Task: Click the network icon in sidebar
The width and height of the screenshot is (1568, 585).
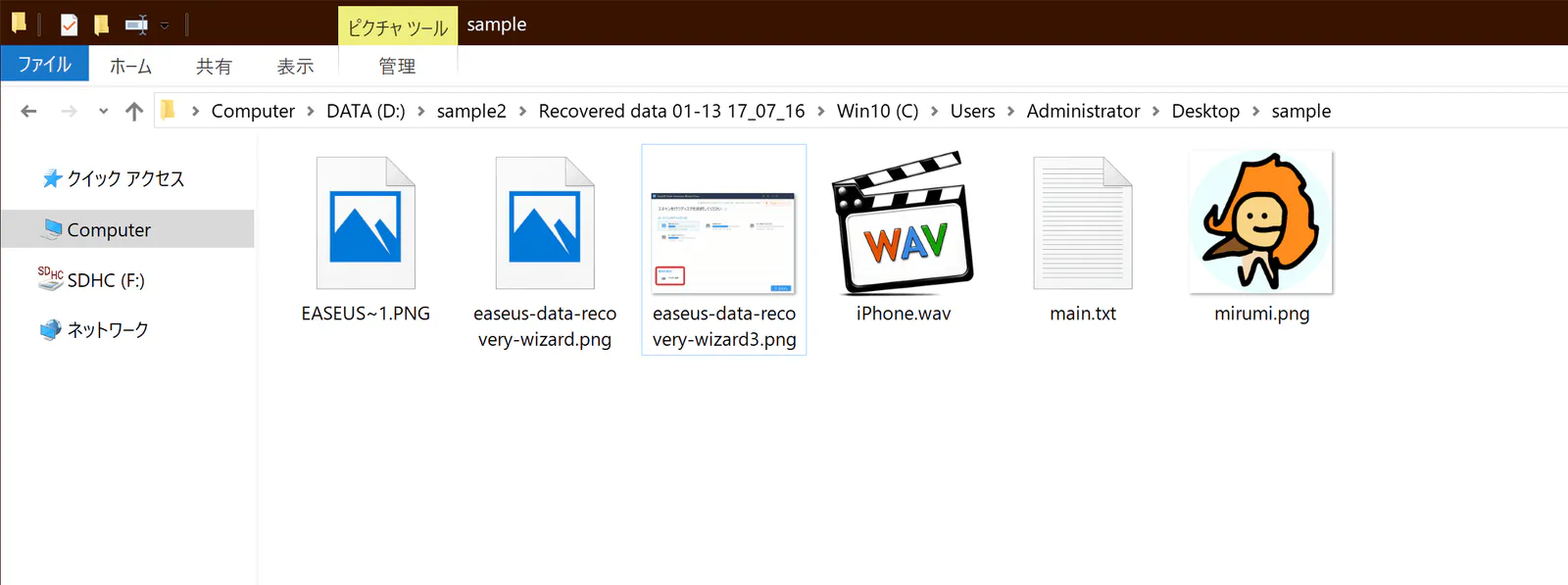Action: click(x=50, y=330)
